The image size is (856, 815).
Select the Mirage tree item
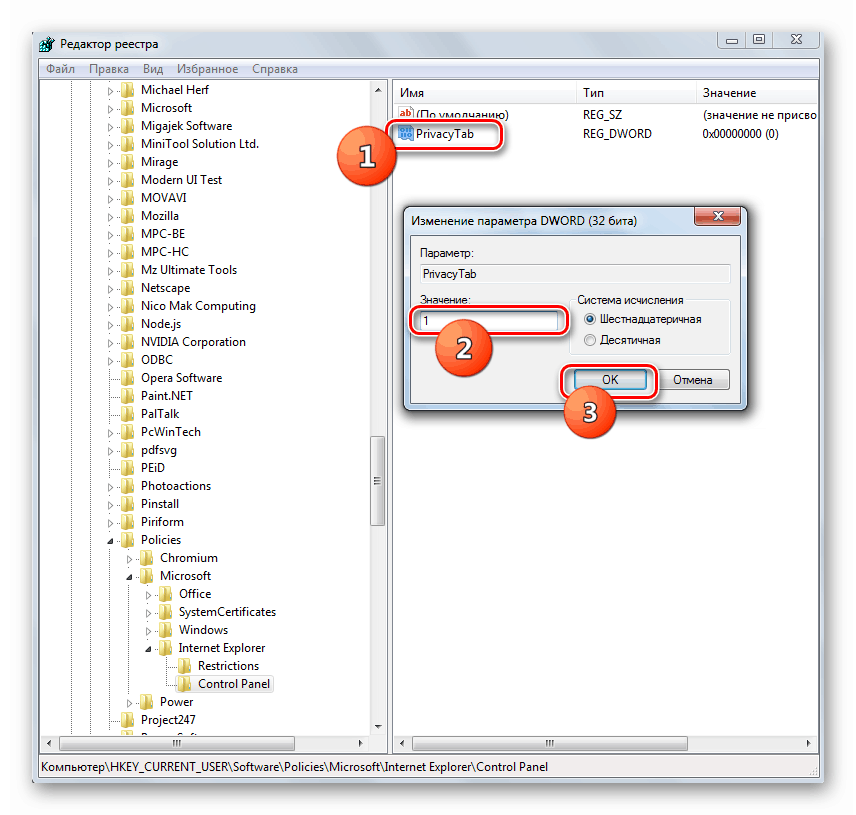[x=159, y=162]
